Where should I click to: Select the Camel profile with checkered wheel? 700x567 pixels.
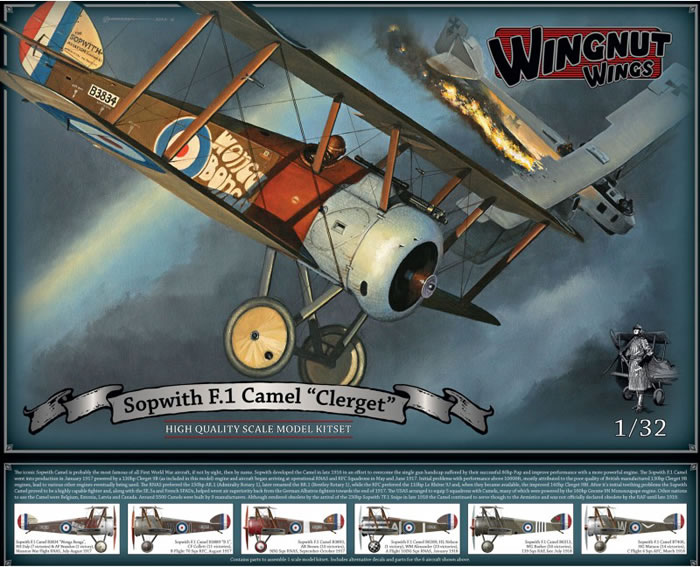pos(407,529)
